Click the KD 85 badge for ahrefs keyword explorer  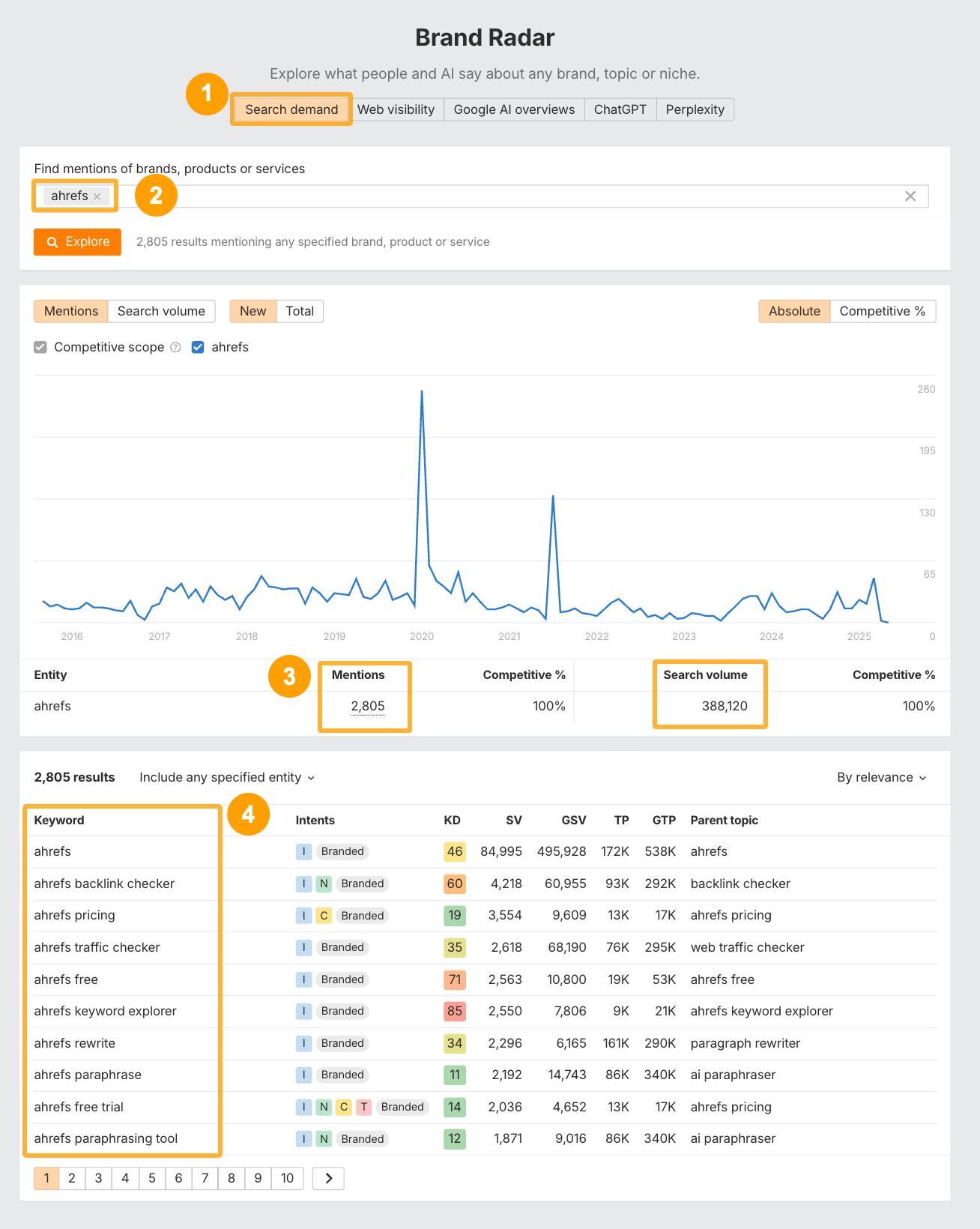[455, 1011]
